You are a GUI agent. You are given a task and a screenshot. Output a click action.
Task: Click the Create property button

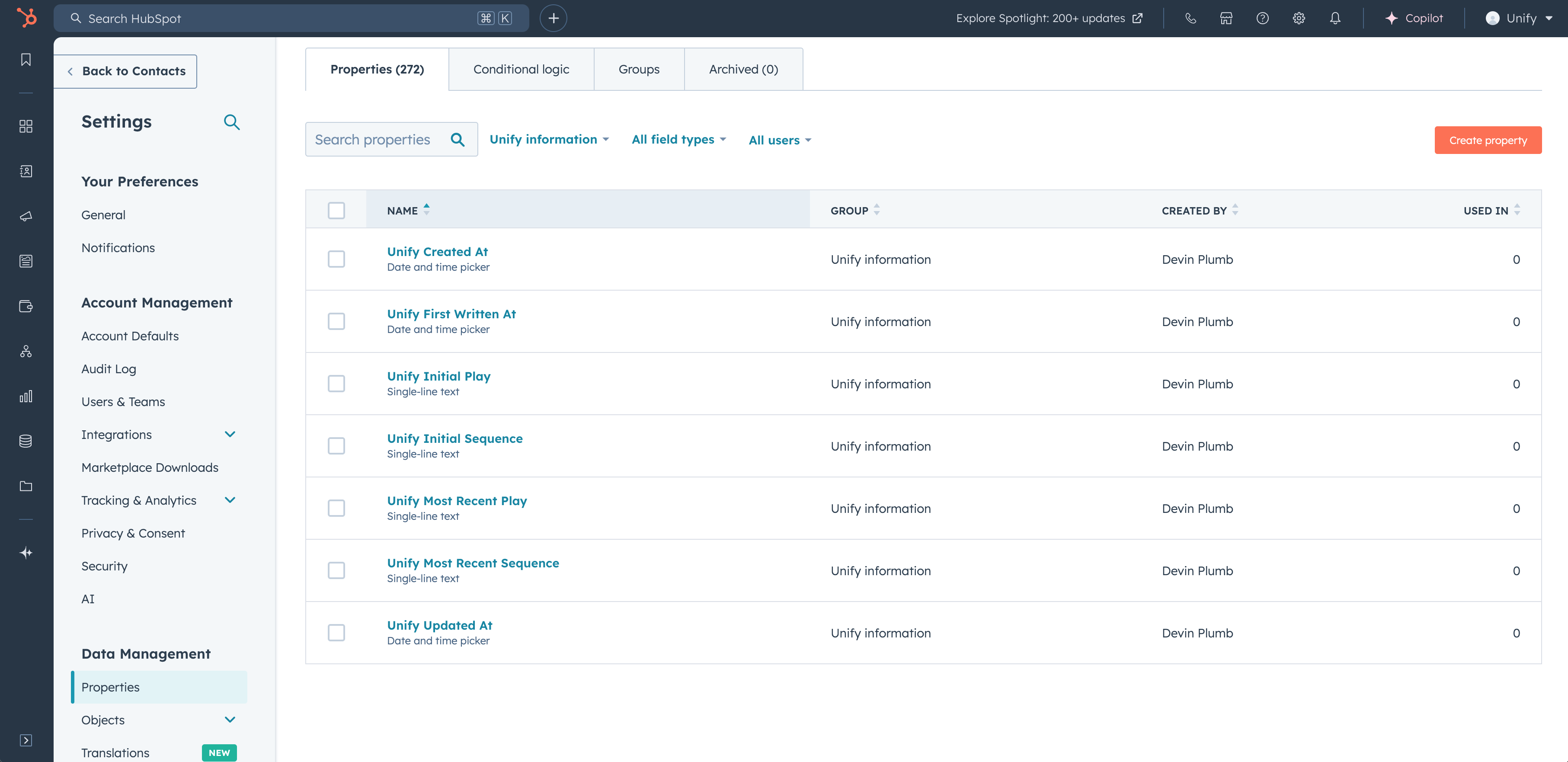(1487, 140)
